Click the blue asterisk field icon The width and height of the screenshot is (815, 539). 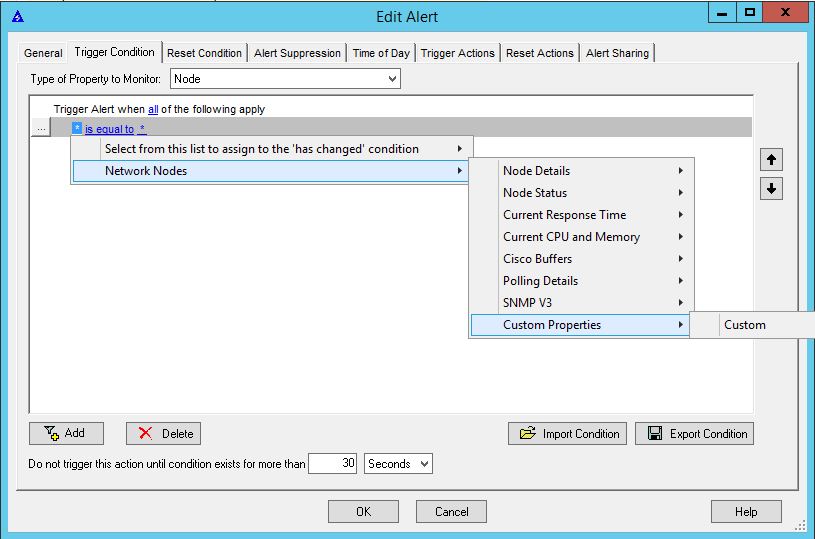(x=77, y=128)
